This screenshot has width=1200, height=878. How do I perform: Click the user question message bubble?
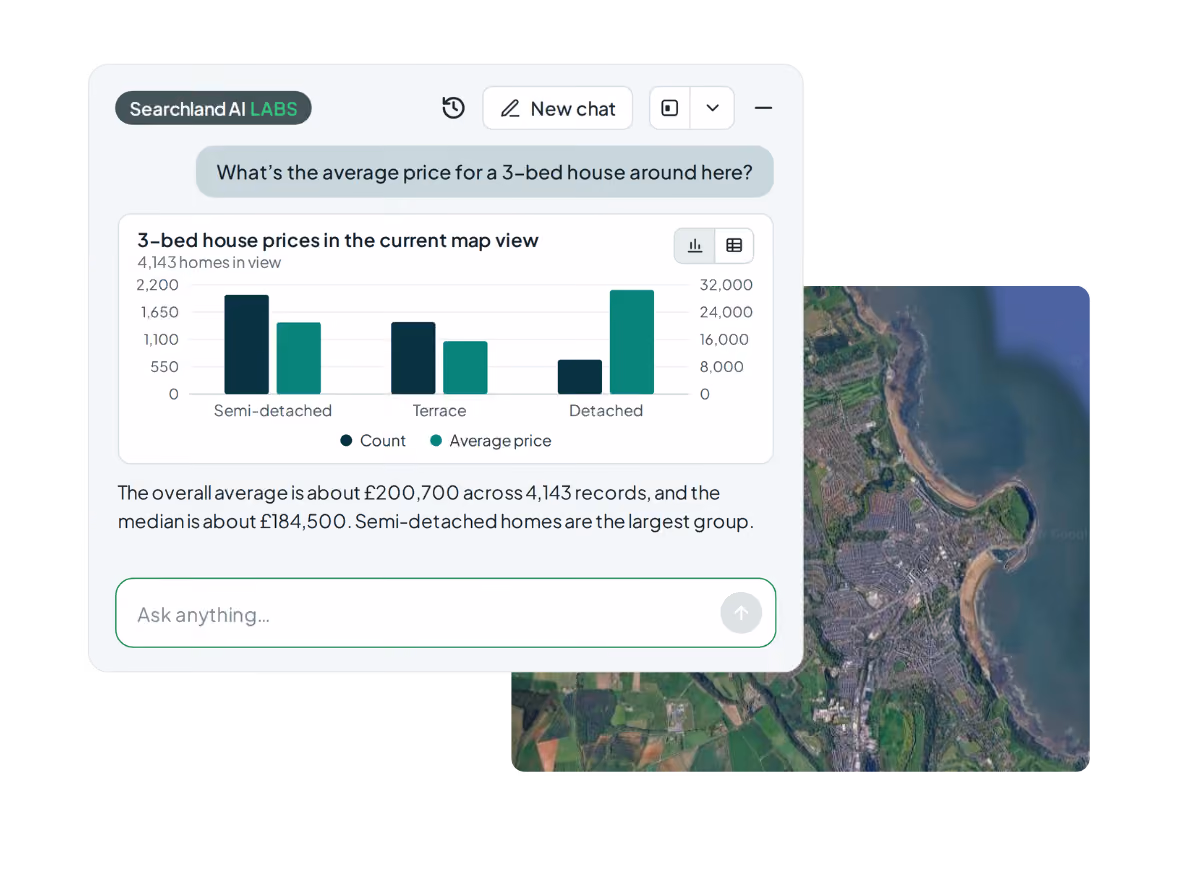[485, 172]
